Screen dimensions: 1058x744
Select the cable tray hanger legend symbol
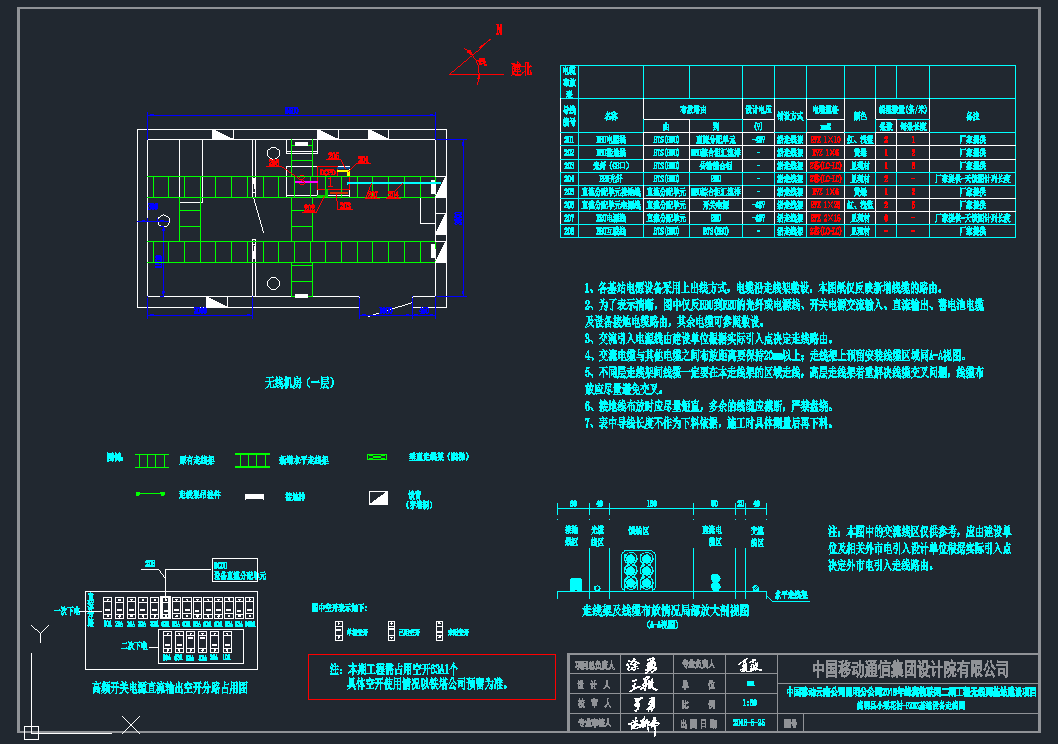[152, 494]
